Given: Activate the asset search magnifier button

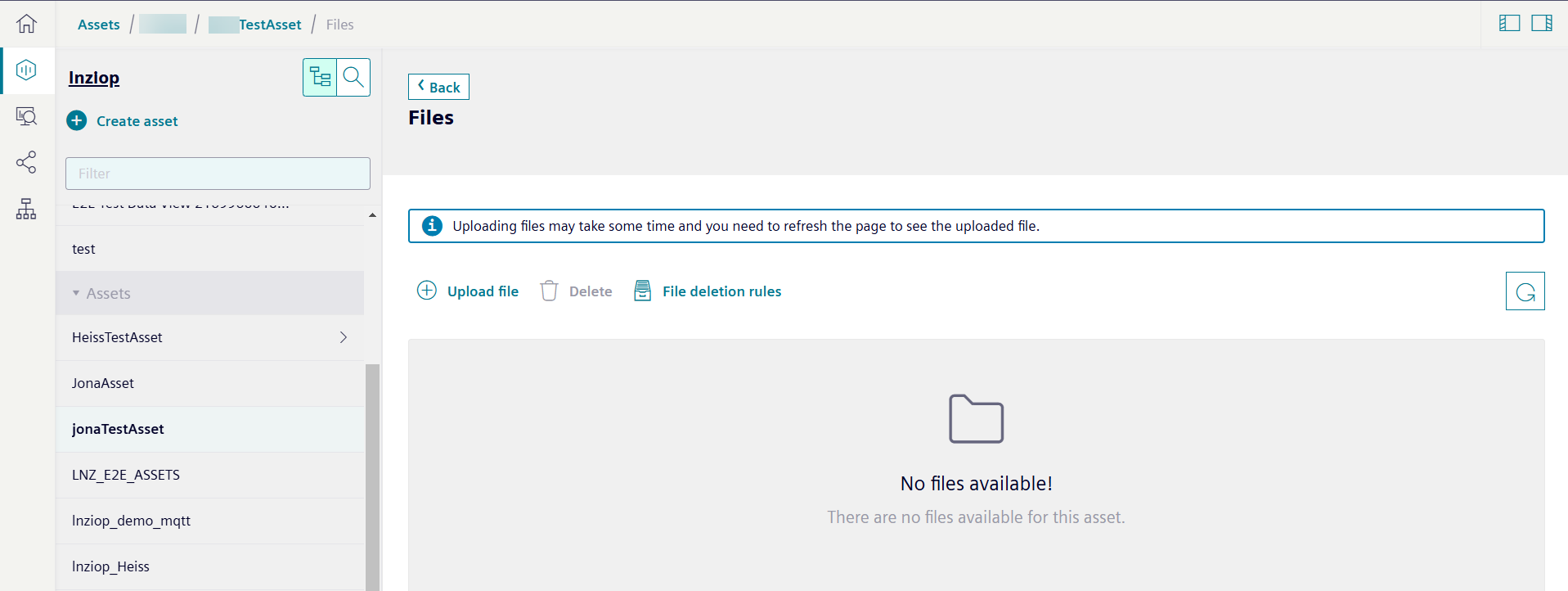Looking at the screenshot, I should (x=353, y=77).
